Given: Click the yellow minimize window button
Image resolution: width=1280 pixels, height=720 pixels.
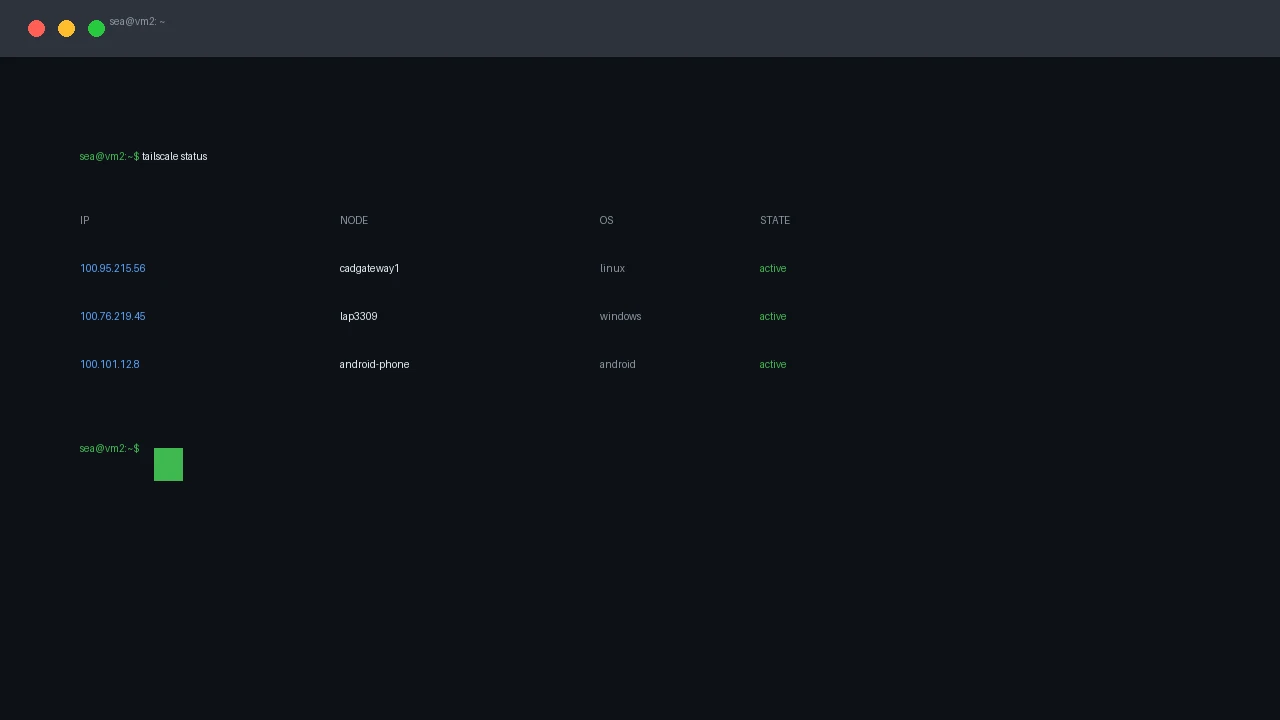Looking at the screenshot, I should pos(66,28).
